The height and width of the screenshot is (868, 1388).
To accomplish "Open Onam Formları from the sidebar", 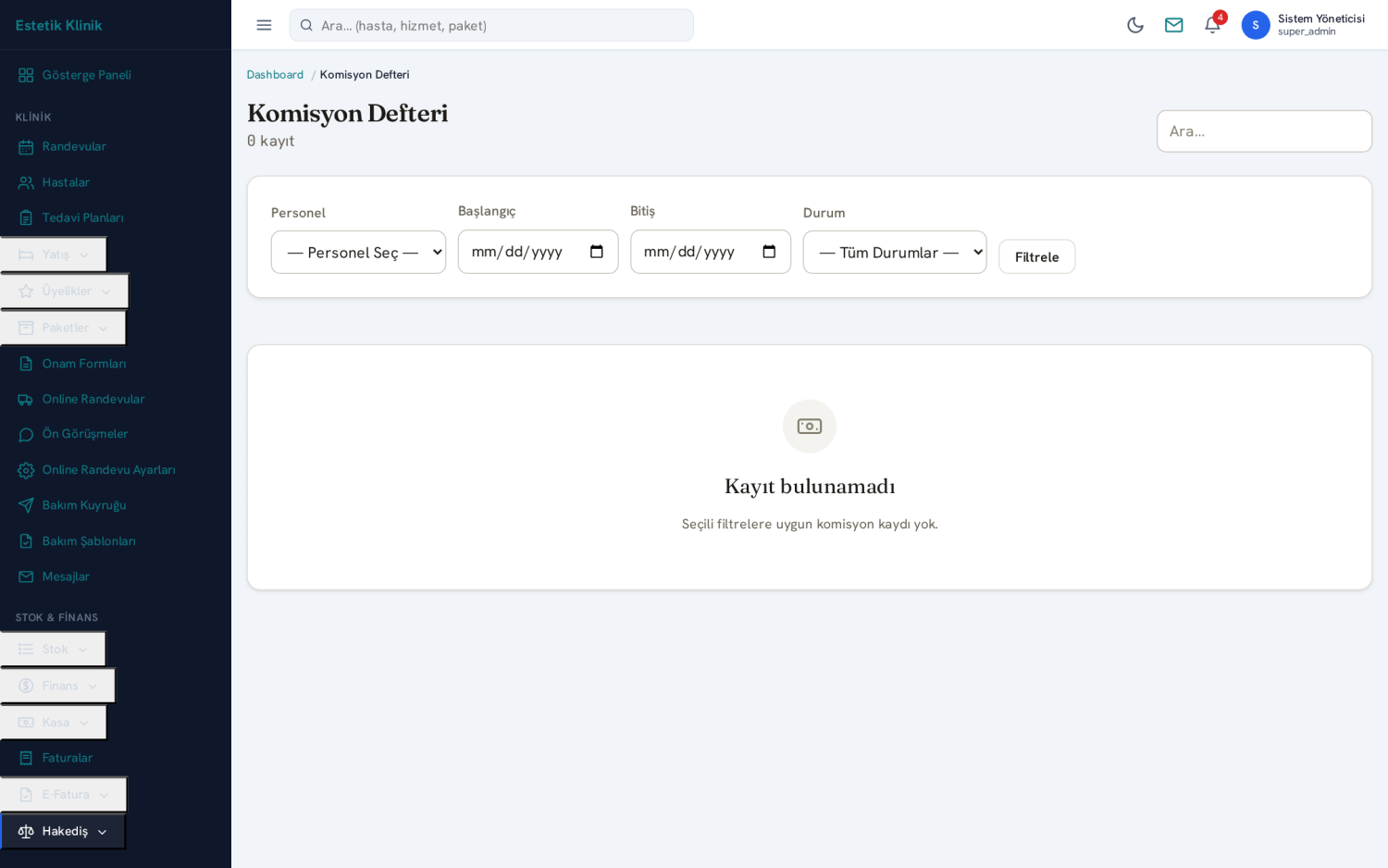I will point(84,364).
